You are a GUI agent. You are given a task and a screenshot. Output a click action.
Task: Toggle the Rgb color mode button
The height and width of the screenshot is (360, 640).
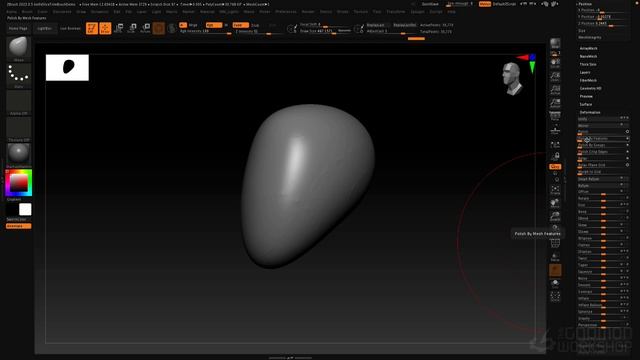[x=214, y=25]
